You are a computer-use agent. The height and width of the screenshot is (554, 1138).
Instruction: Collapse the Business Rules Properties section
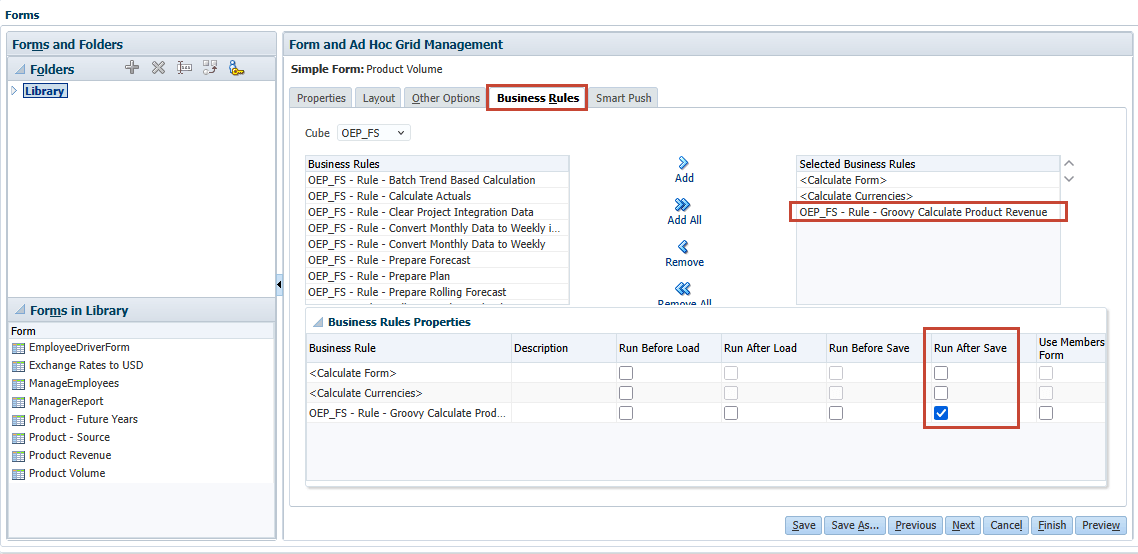pos(318,322)
